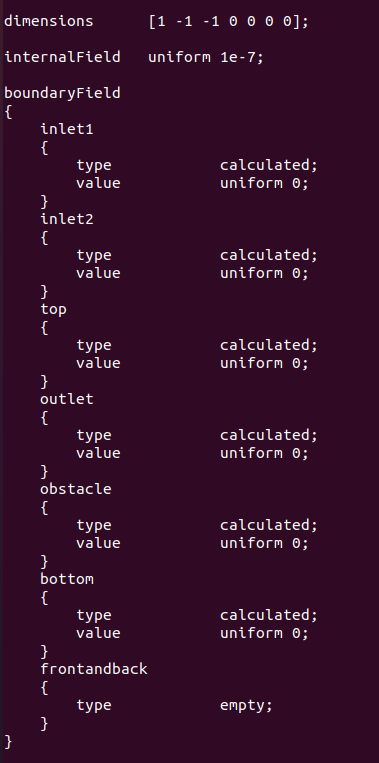Screen dimensions: 379x763
Task: Click the final closing brace
Action: click(x=8, y=742)
